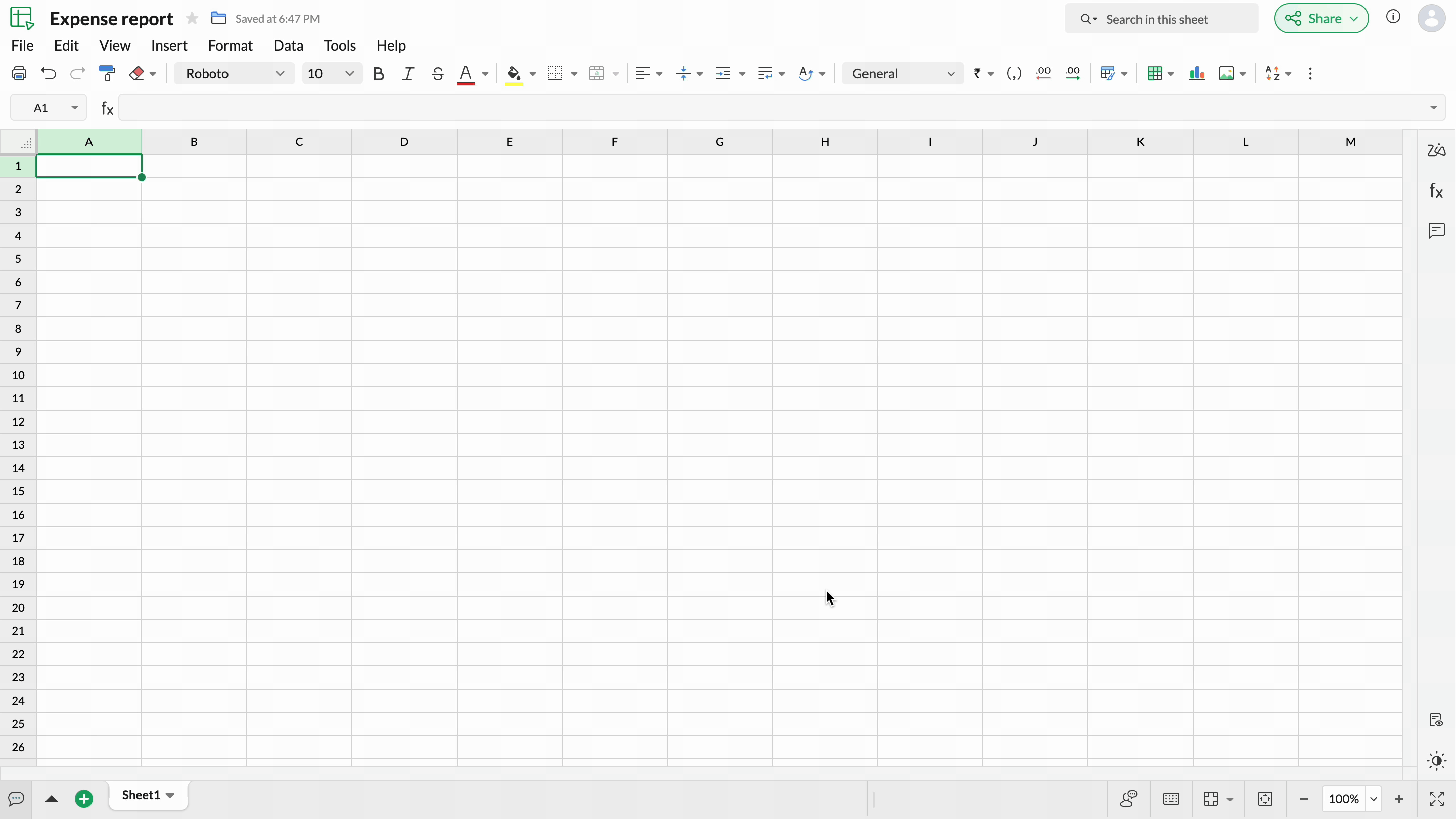The image size is (1456, 819).
Task: Select the Paint format tool
Action: pos(107,73)
